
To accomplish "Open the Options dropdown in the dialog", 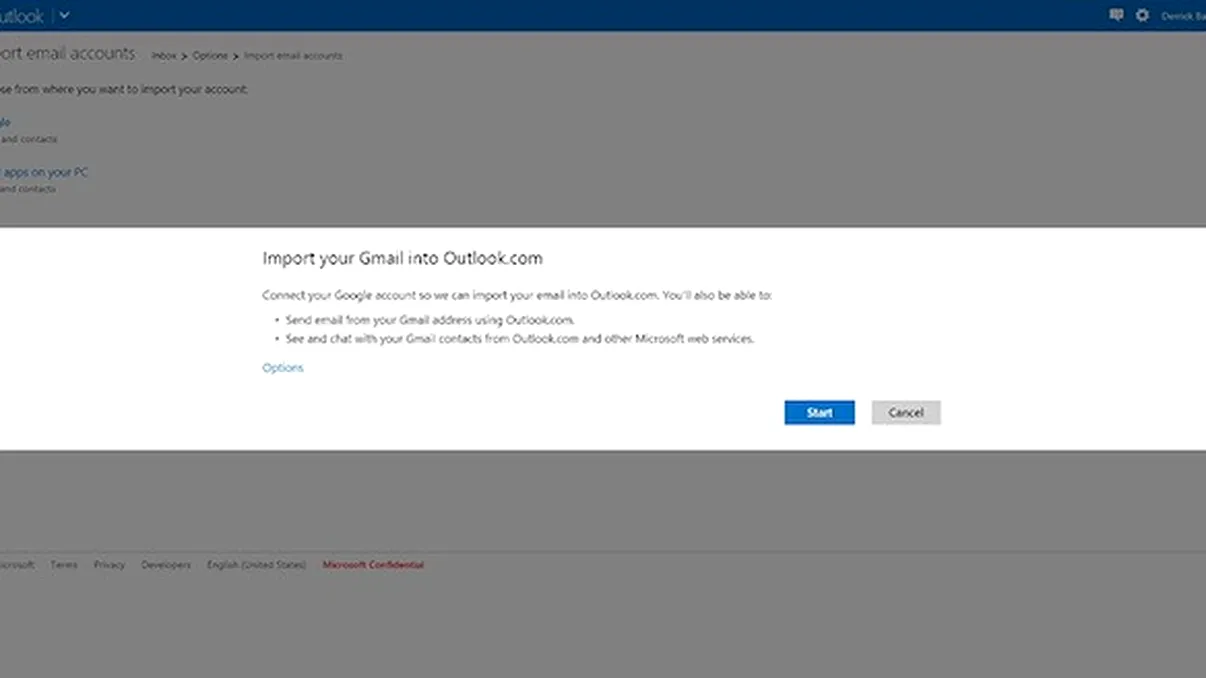I will (282, 367).
